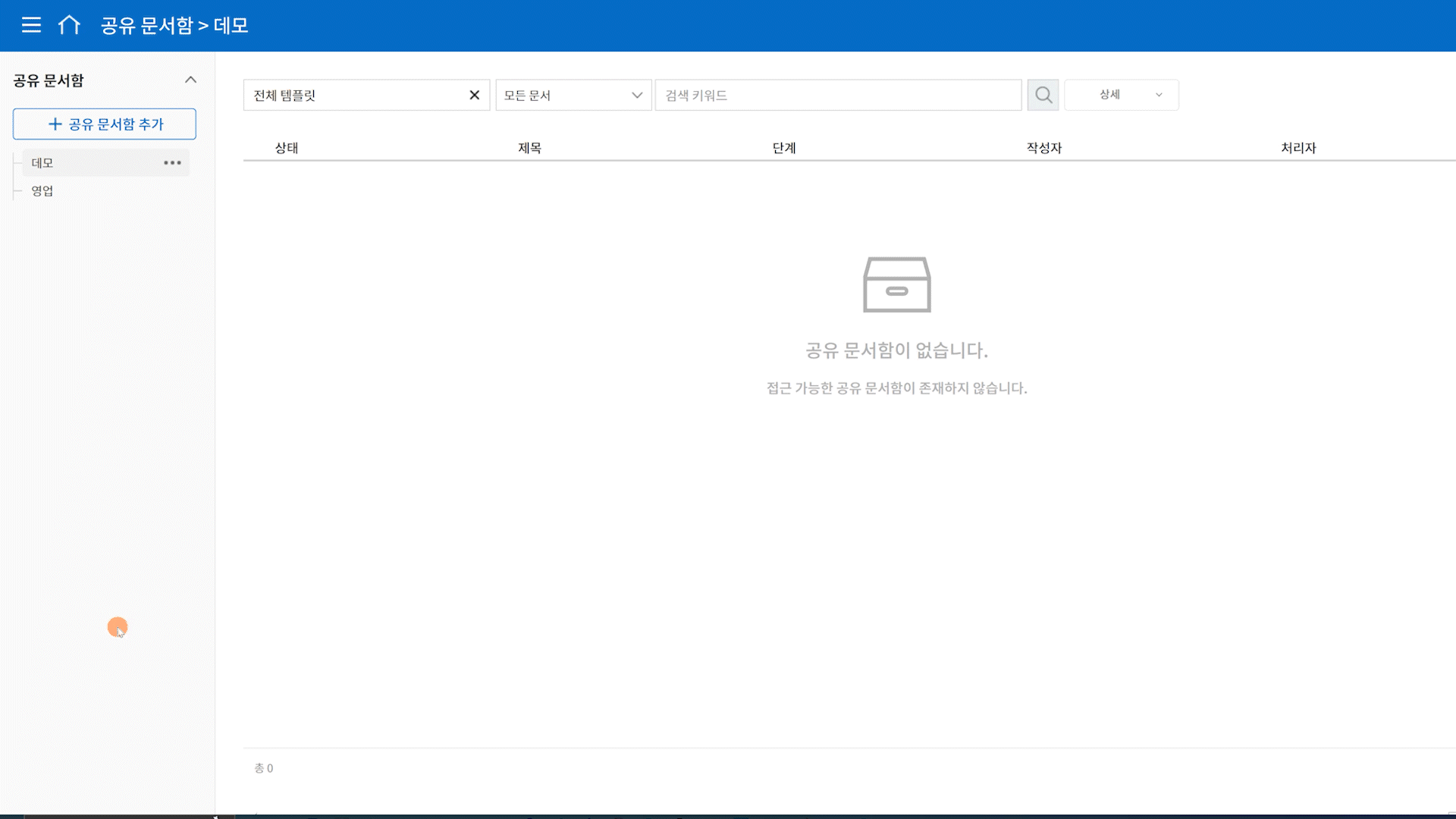Click the 전체 템플릿 template field
This screenshot has width=1456, height=819.
[356, 95]
